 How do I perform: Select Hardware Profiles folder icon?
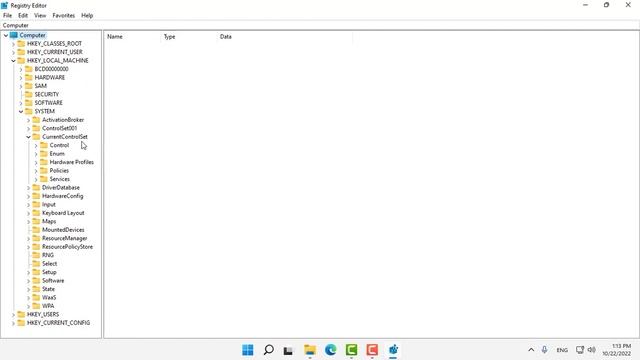pos(44,162)
